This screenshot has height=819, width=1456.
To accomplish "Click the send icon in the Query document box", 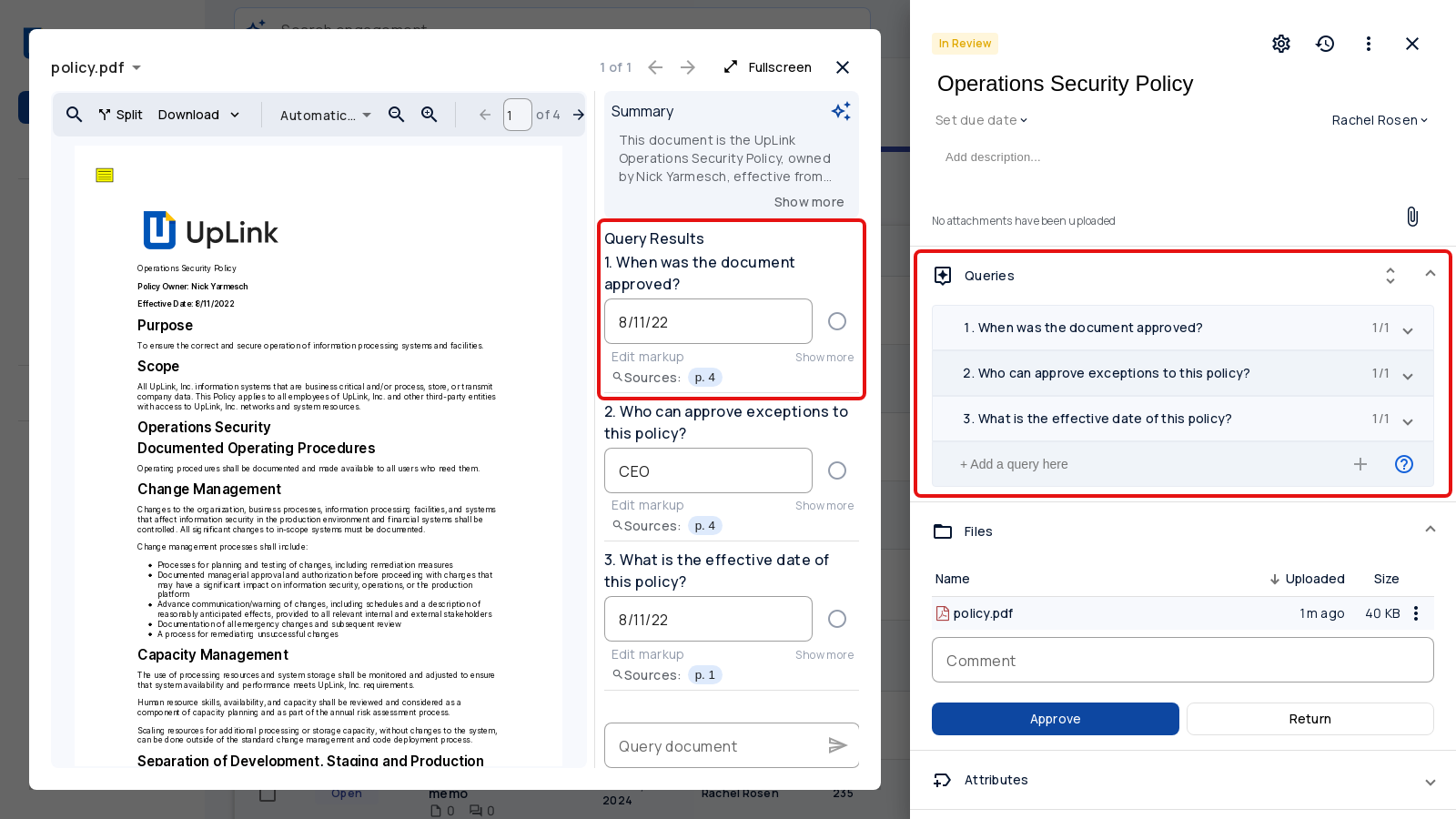I will tap(838, 745).
